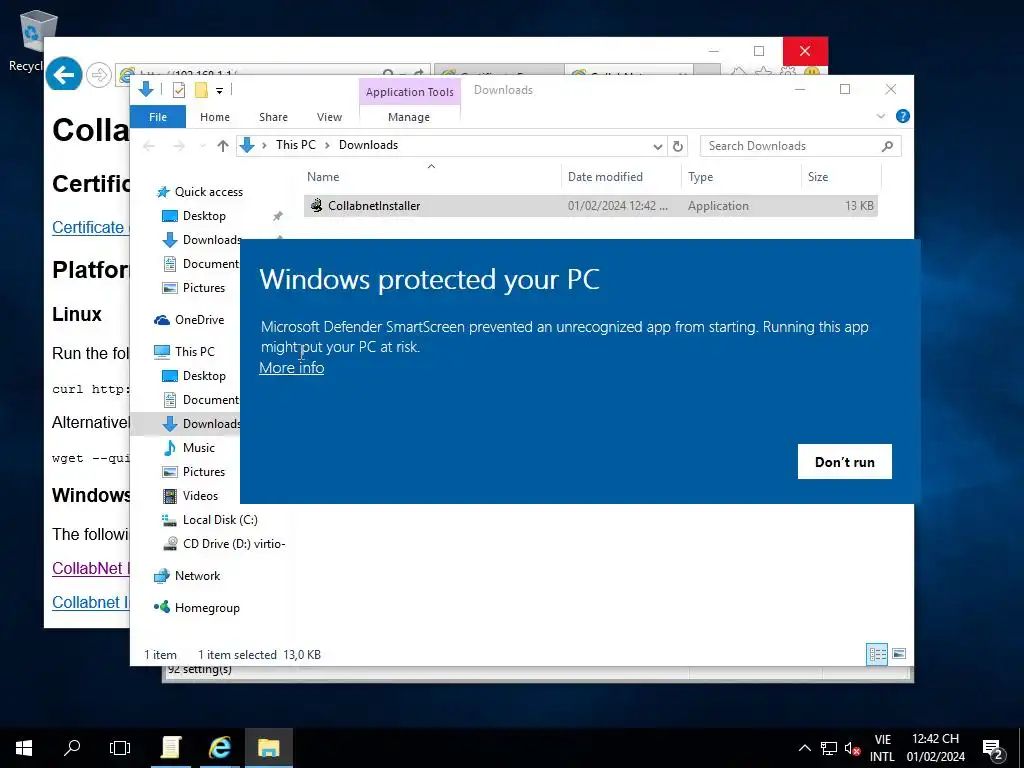
Task: Open Pictures under This PC
Action: pos(204,472)
